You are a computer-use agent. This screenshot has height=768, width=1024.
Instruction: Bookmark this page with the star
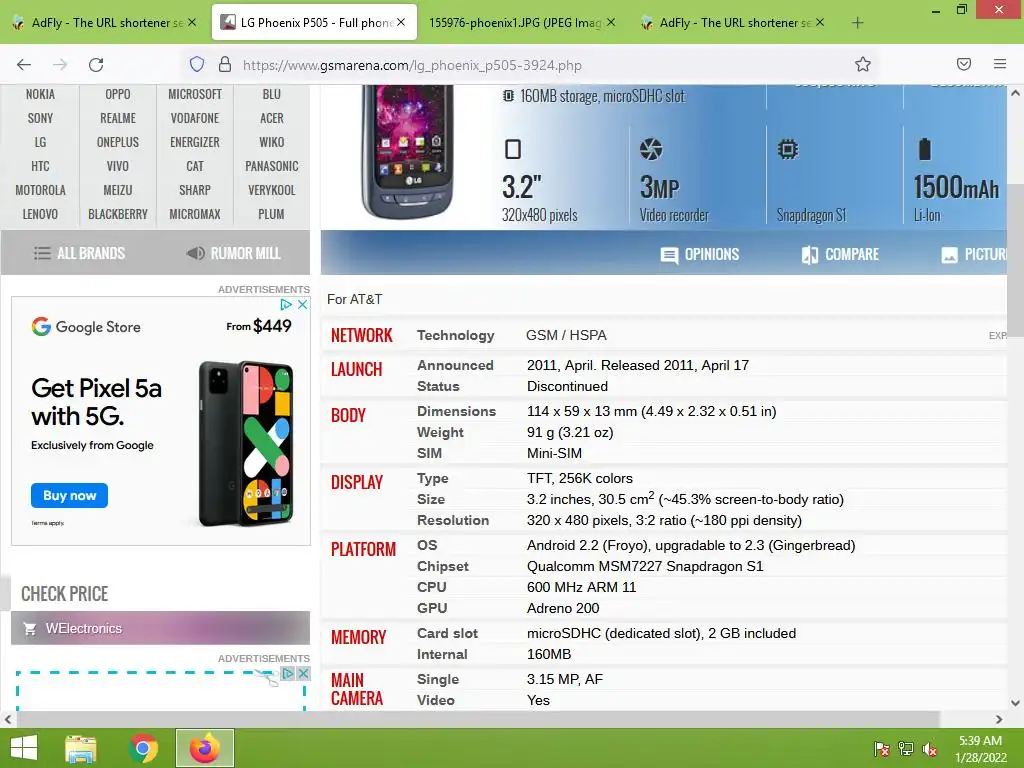coord(863,64)
